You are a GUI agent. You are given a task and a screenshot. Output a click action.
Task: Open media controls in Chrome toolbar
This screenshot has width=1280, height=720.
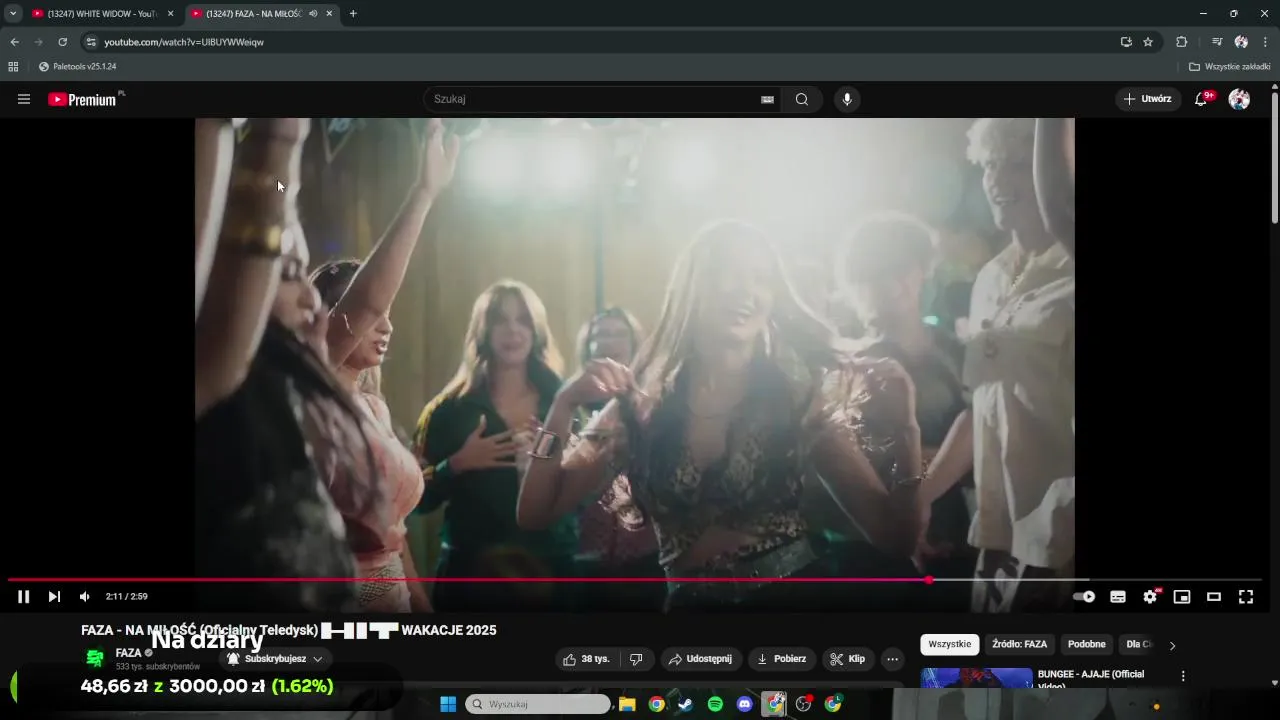click(x=1217, y=42)
